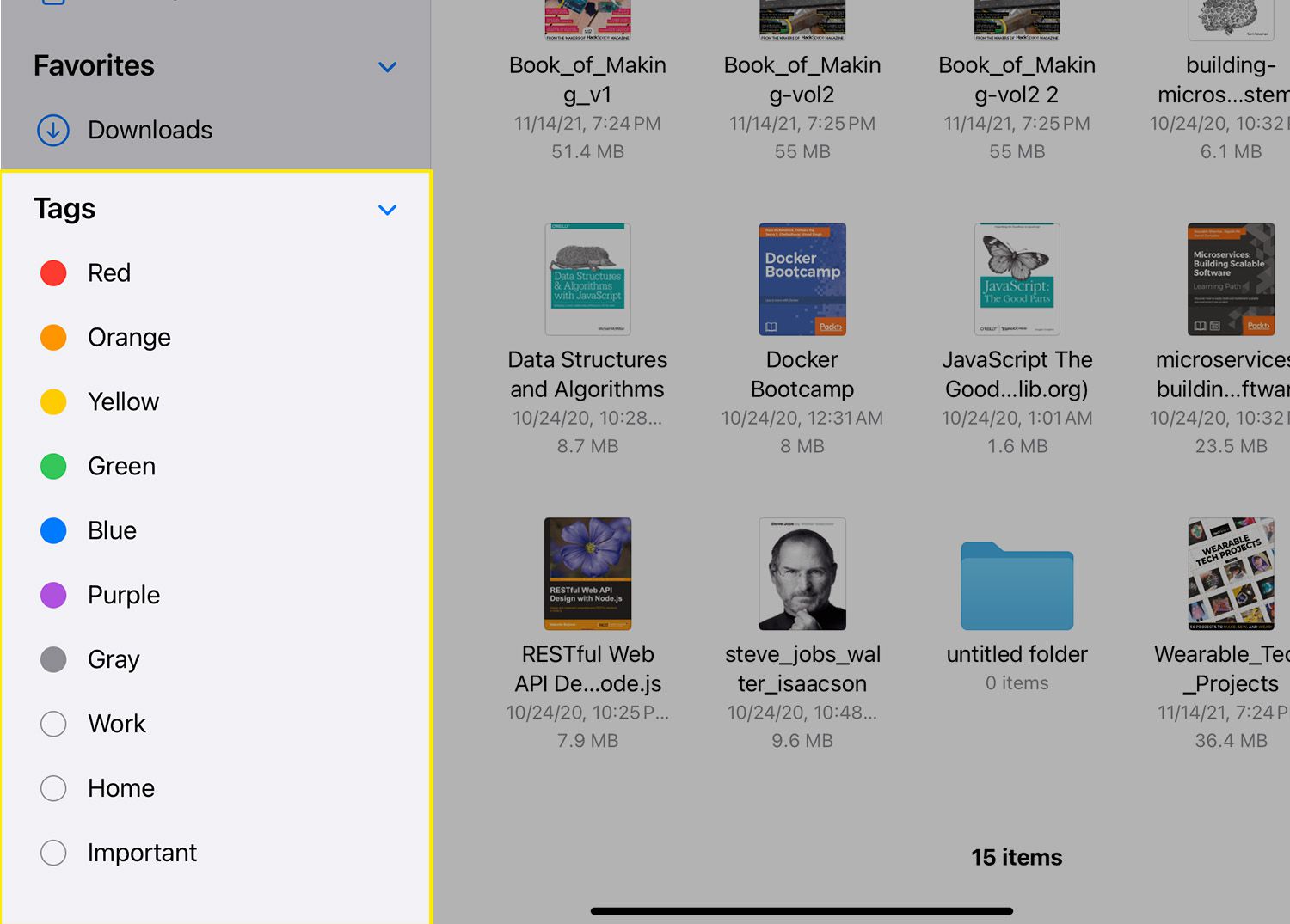Choose the Orange tag
The width and height of the screenshot is (1290, 924).
[x=129, y=338]
